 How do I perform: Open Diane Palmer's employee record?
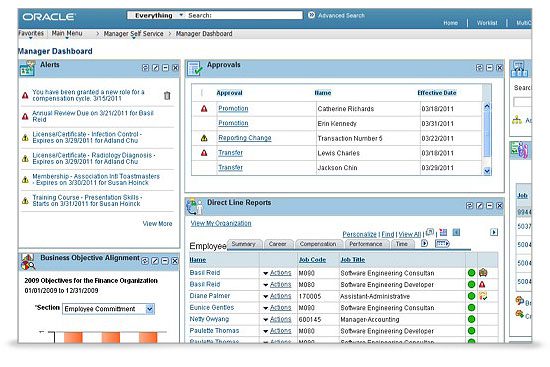coord(210,296)
